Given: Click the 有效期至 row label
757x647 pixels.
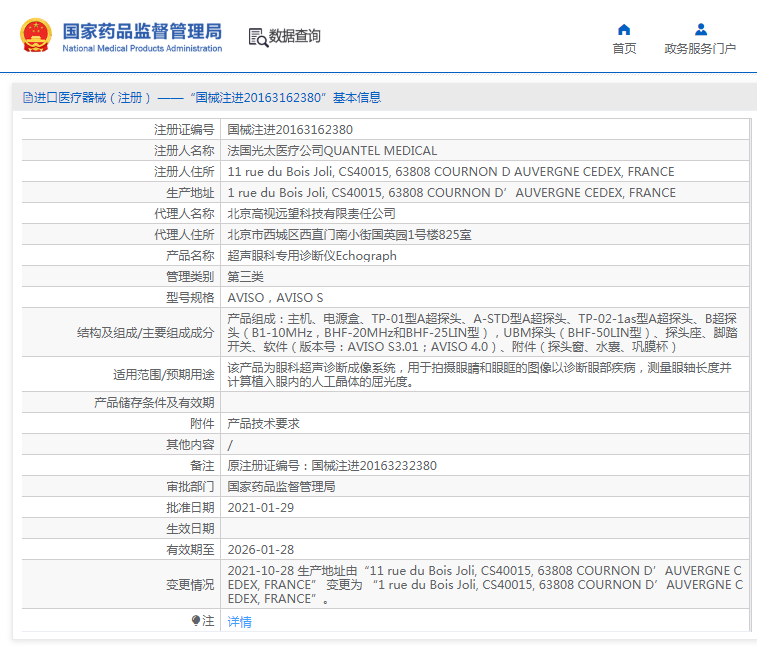Looking at the screenshot, I should (190, 549).
